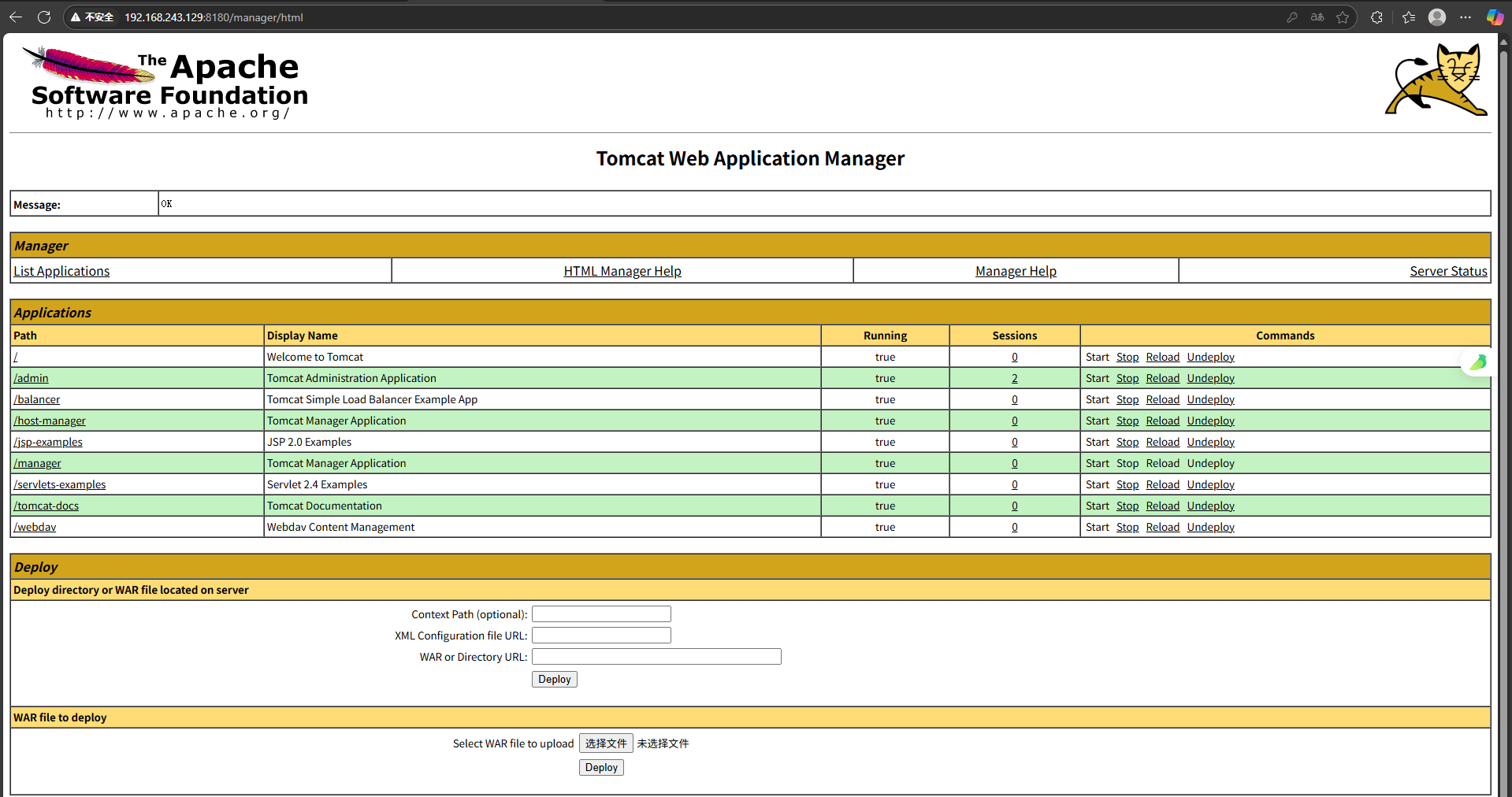Click the not-secure warning icon in address bar
The height and width of the screenshot is (797, 1512).
[x=76, y=17]
